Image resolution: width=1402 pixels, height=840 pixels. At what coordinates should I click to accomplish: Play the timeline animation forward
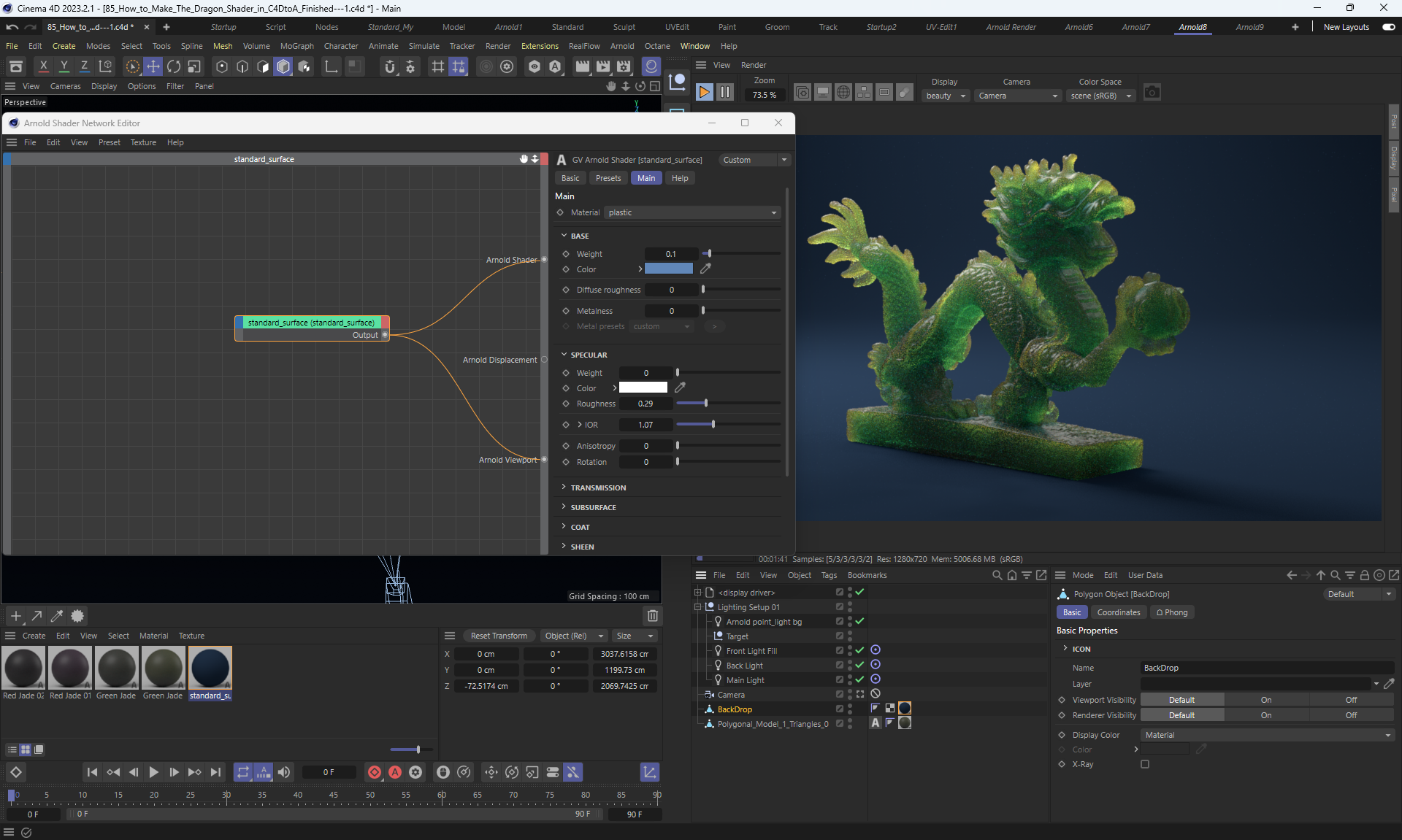(153, 772)
